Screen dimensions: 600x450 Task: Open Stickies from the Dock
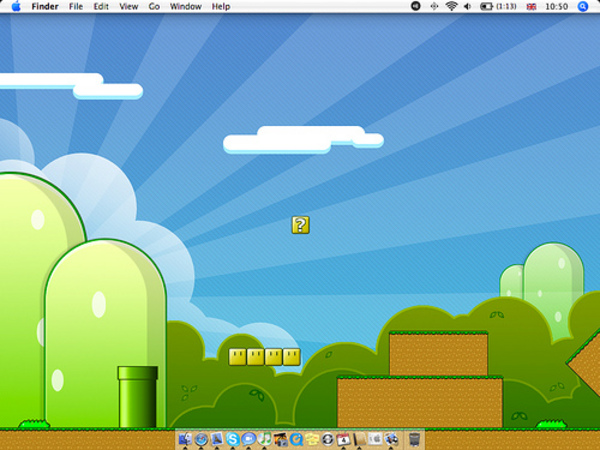pyautogui.click(x=312, y=439)
